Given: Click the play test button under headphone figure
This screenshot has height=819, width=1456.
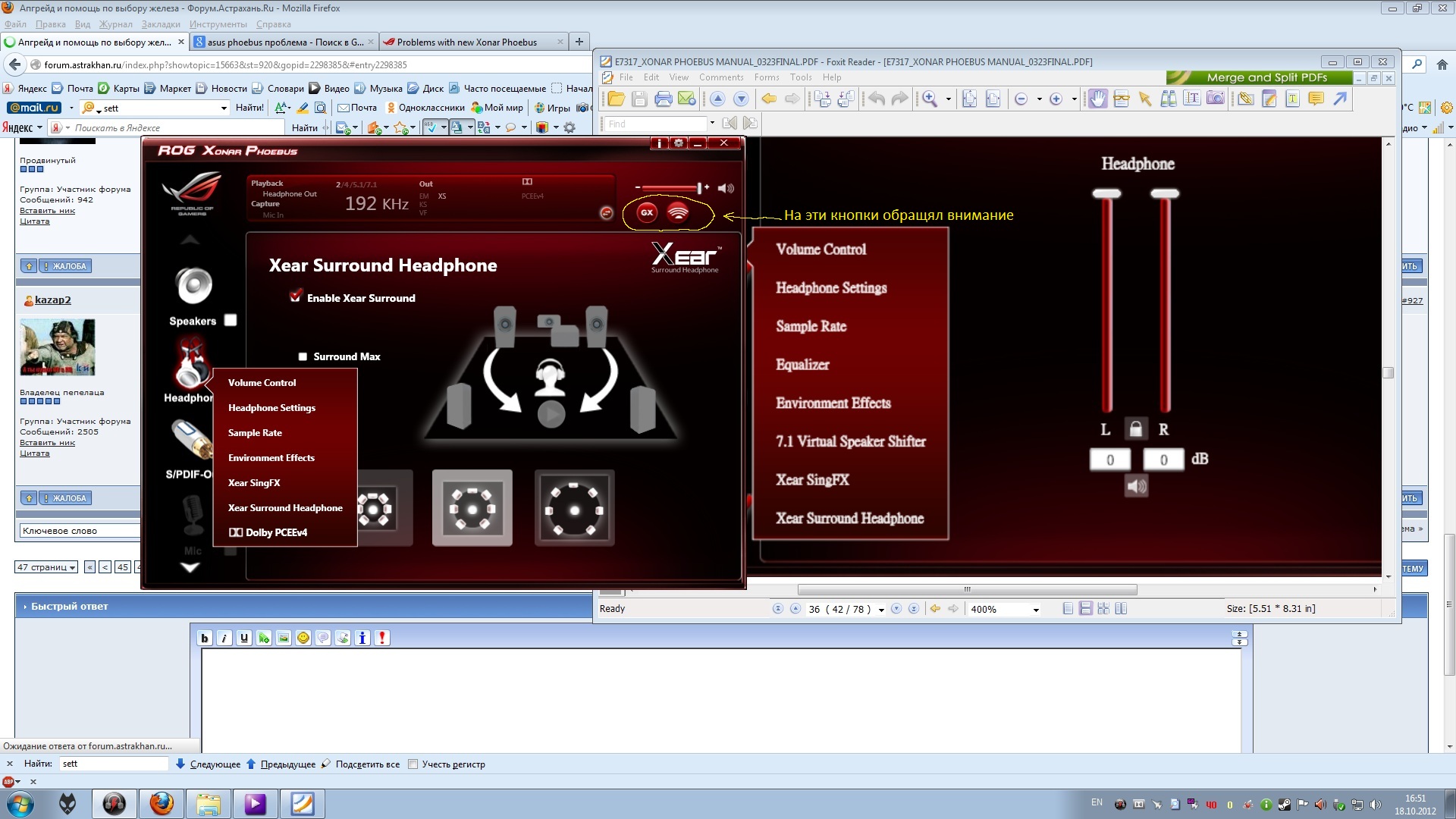Looking at the screenshot, I should click(551, 414).
